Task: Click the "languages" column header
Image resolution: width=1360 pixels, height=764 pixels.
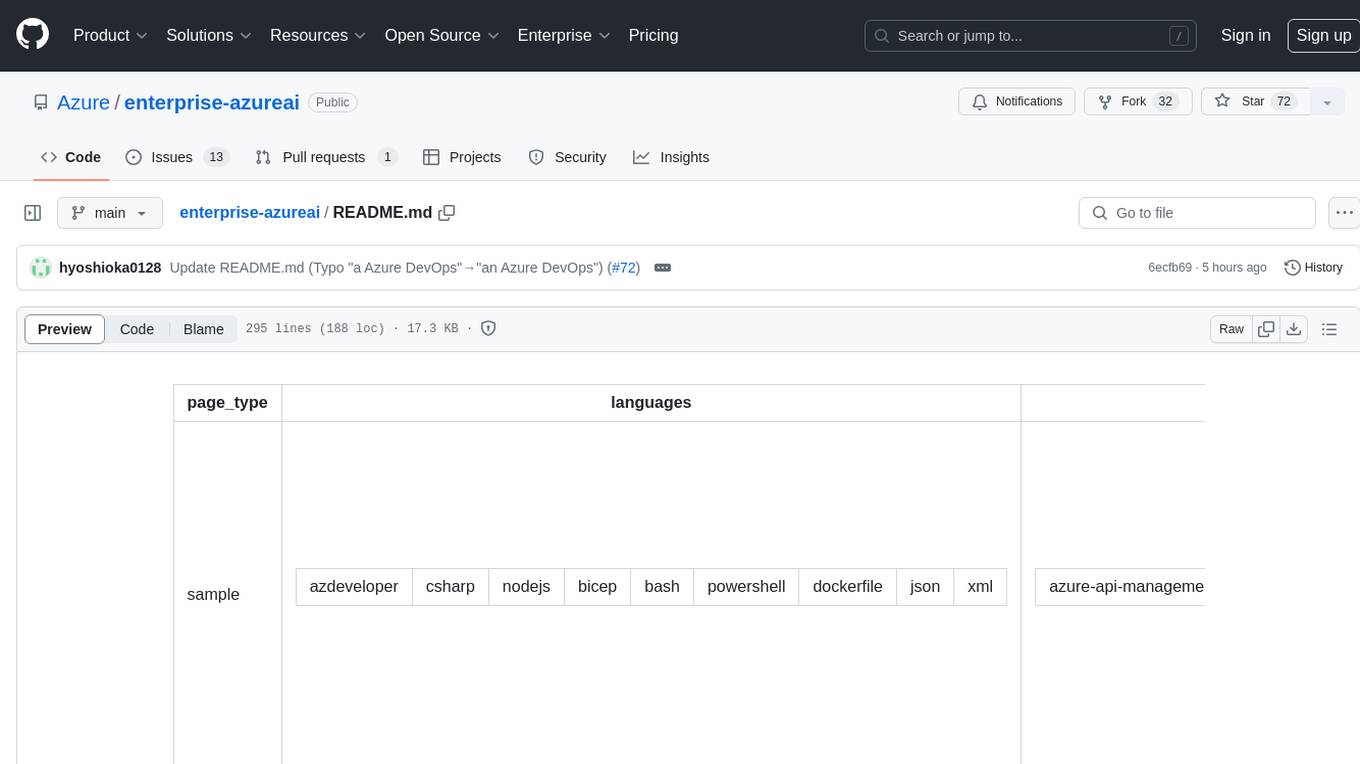Action: point(651,402)
